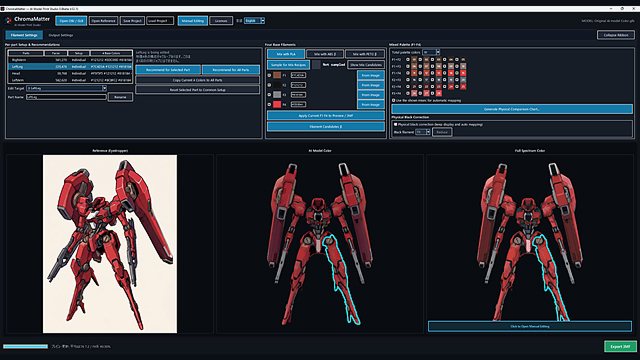Viewport: 640px width, 360px height.
Task: Click the ChromaMatter logo icon
Action: click(8, 20)
